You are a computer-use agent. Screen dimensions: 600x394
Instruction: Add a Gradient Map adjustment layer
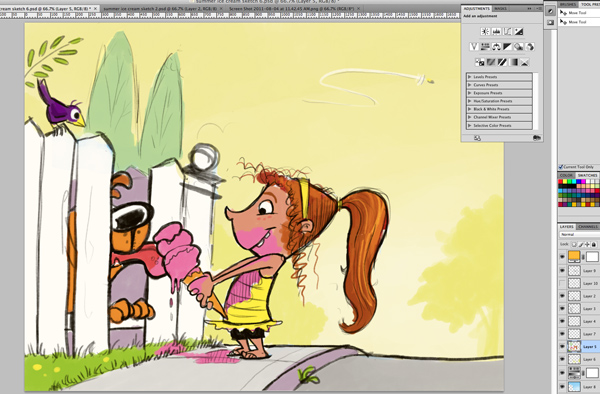click(513, 62)
